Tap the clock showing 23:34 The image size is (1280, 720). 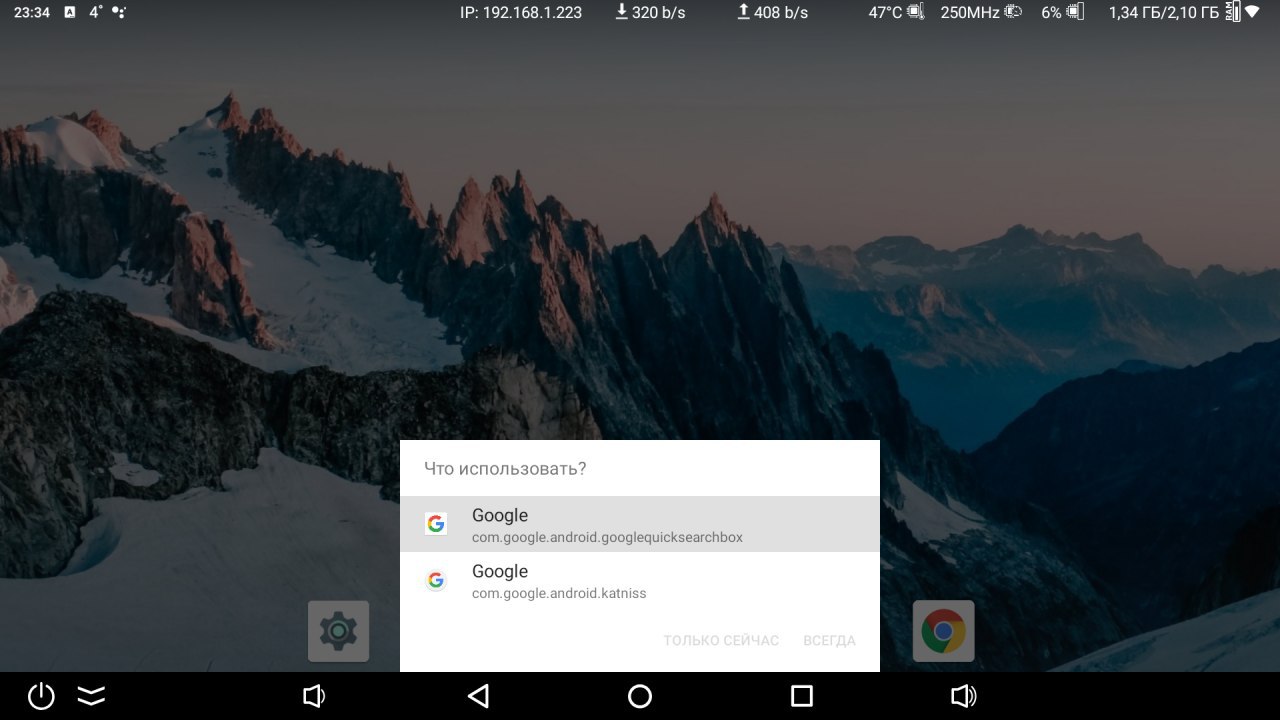click(x=32, y=12)
